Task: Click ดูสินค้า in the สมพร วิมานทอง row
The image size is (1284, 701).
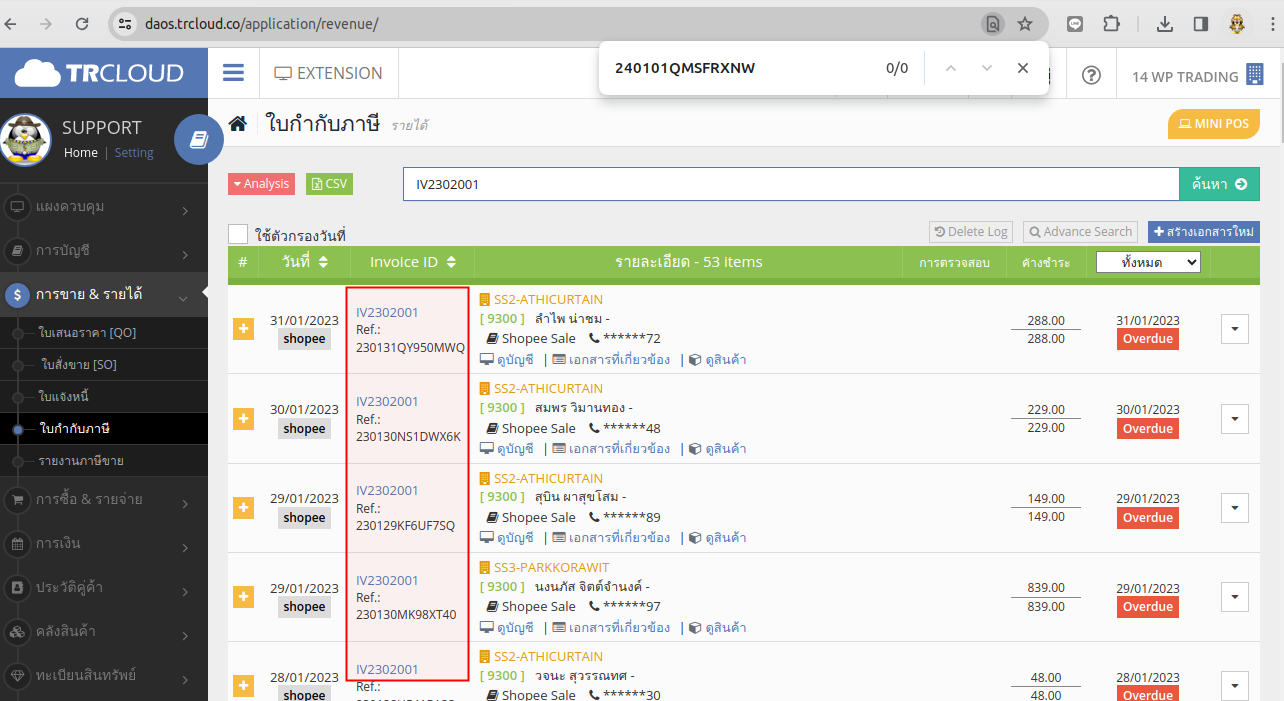Action: 718,448
